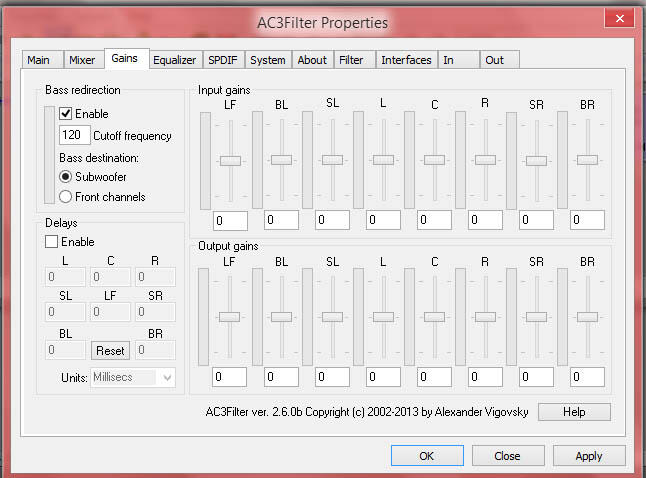646x478 pixels.
Task: Open the Equalizer tab
Action: 175,60
